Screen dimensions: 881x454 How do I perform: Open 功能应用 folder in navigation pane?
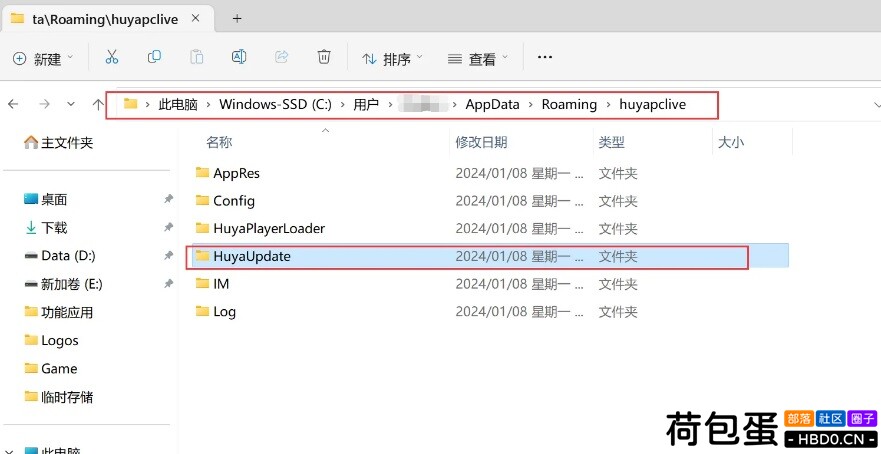tap(58, 312)
